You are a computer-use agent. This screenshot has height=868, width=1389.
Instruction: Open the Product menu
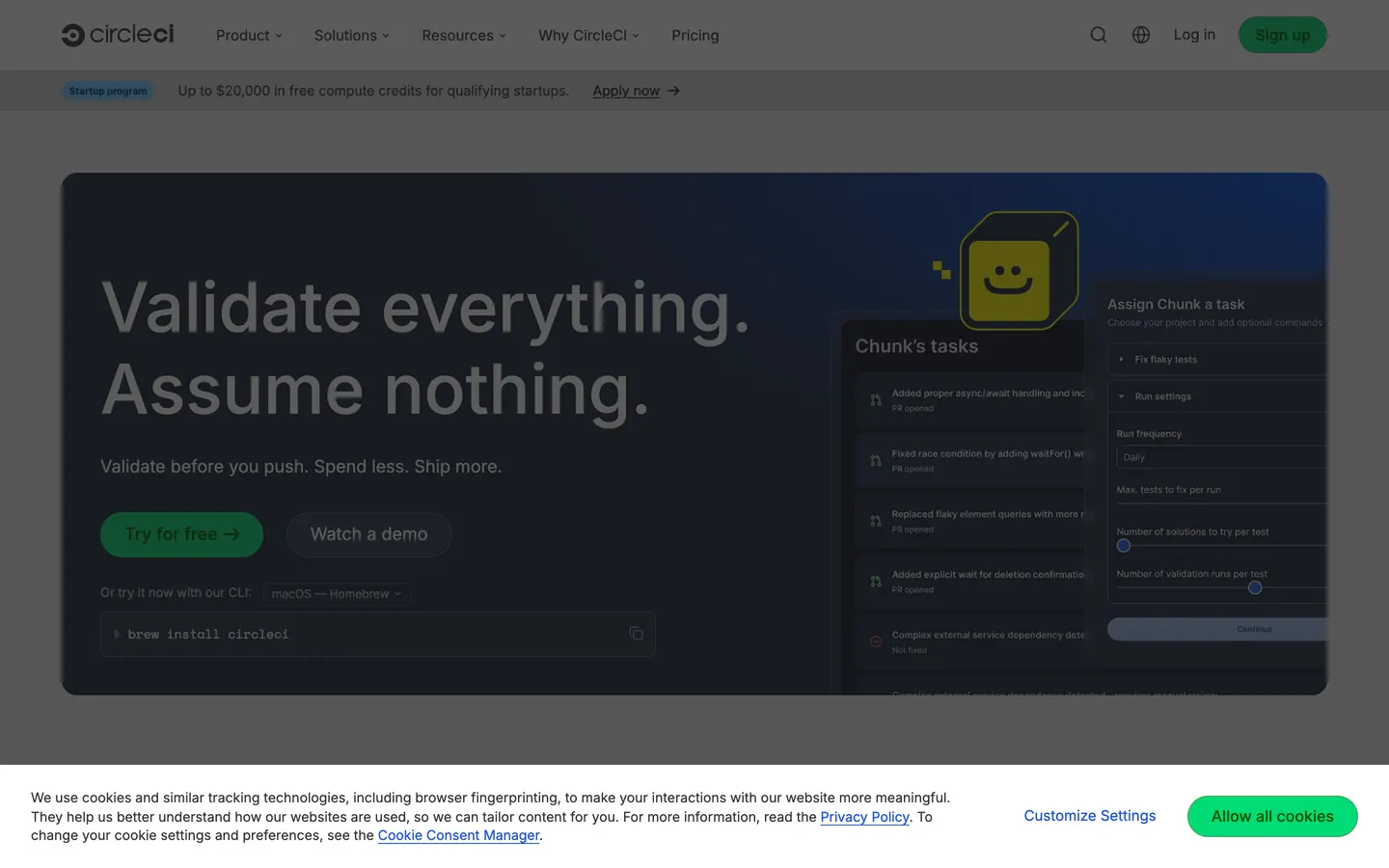[249, 36]
